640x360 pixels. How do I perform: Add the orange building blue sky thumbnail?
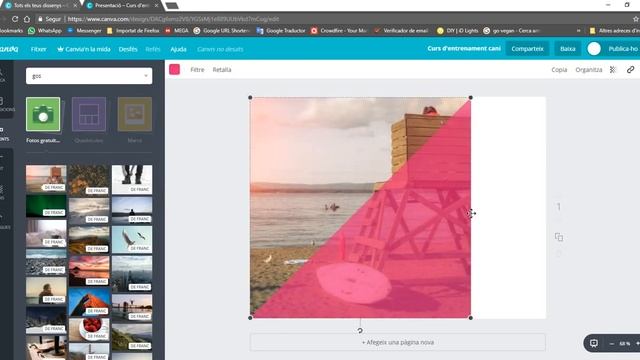[89, 302]
